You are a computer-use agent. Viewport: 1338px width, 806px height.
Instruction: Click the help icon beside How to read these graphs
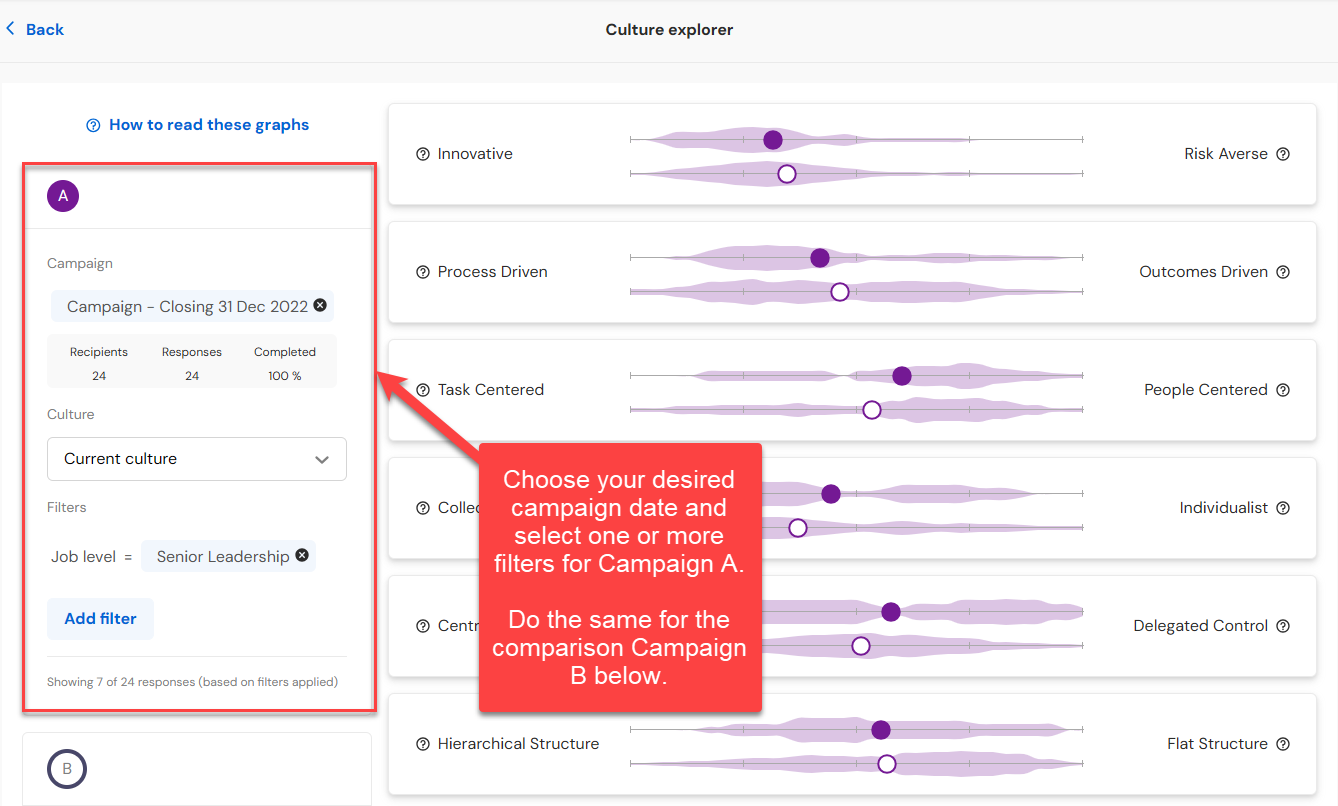93,125
